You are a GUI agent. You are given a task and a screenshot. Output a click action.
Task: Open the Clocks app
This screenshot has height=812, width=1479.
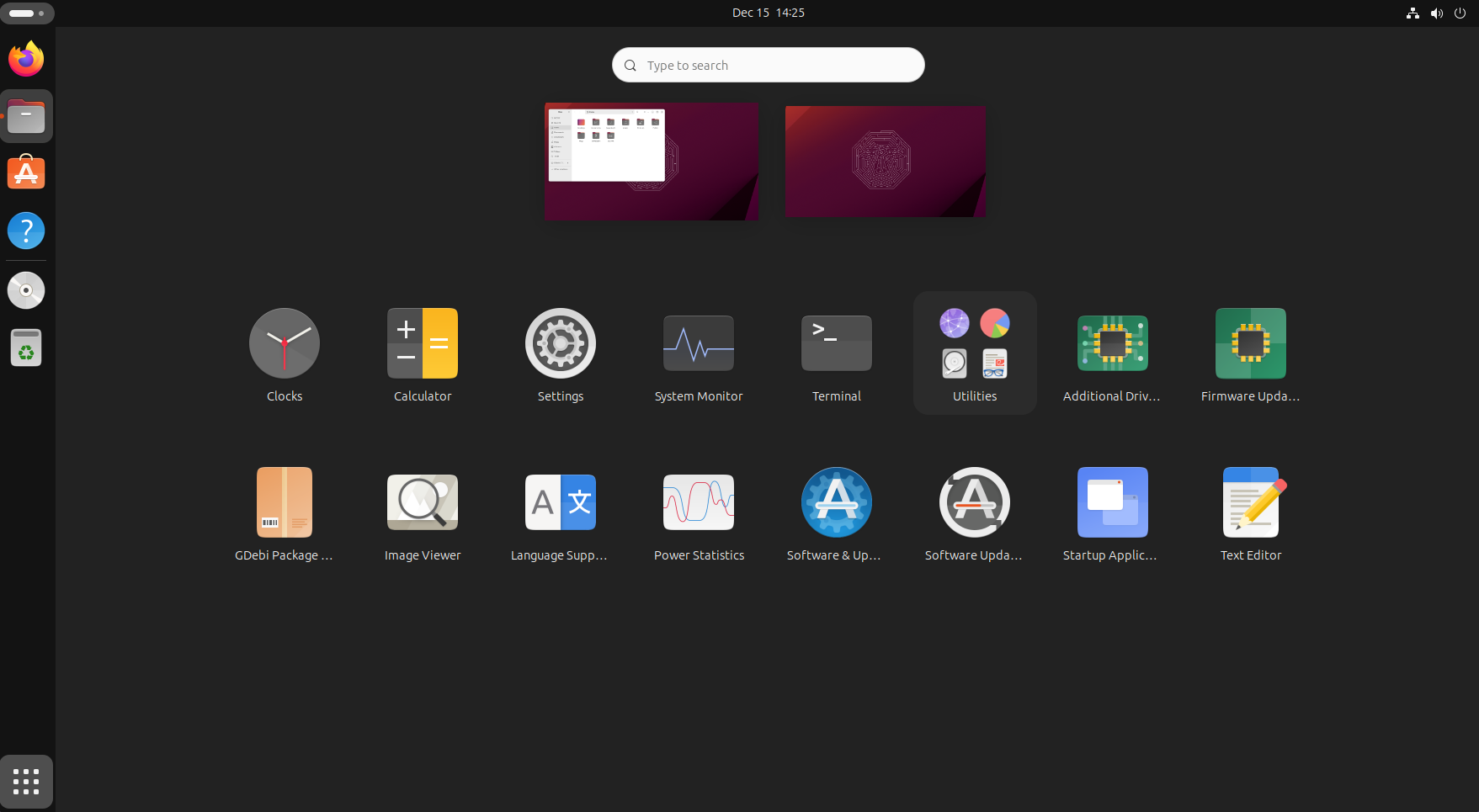click(285, 343)
